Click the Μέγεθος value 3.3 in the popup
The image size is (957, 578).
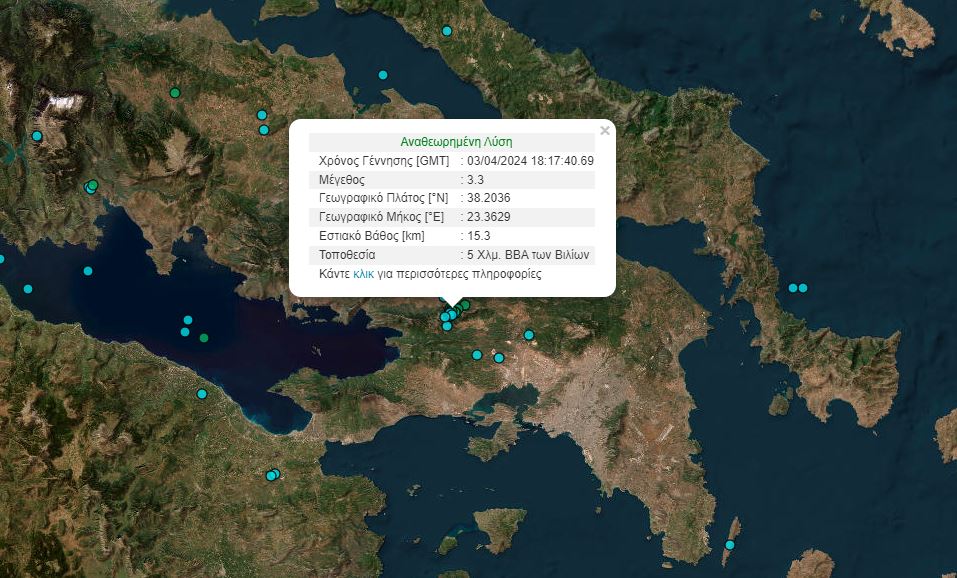pos(476,180)
